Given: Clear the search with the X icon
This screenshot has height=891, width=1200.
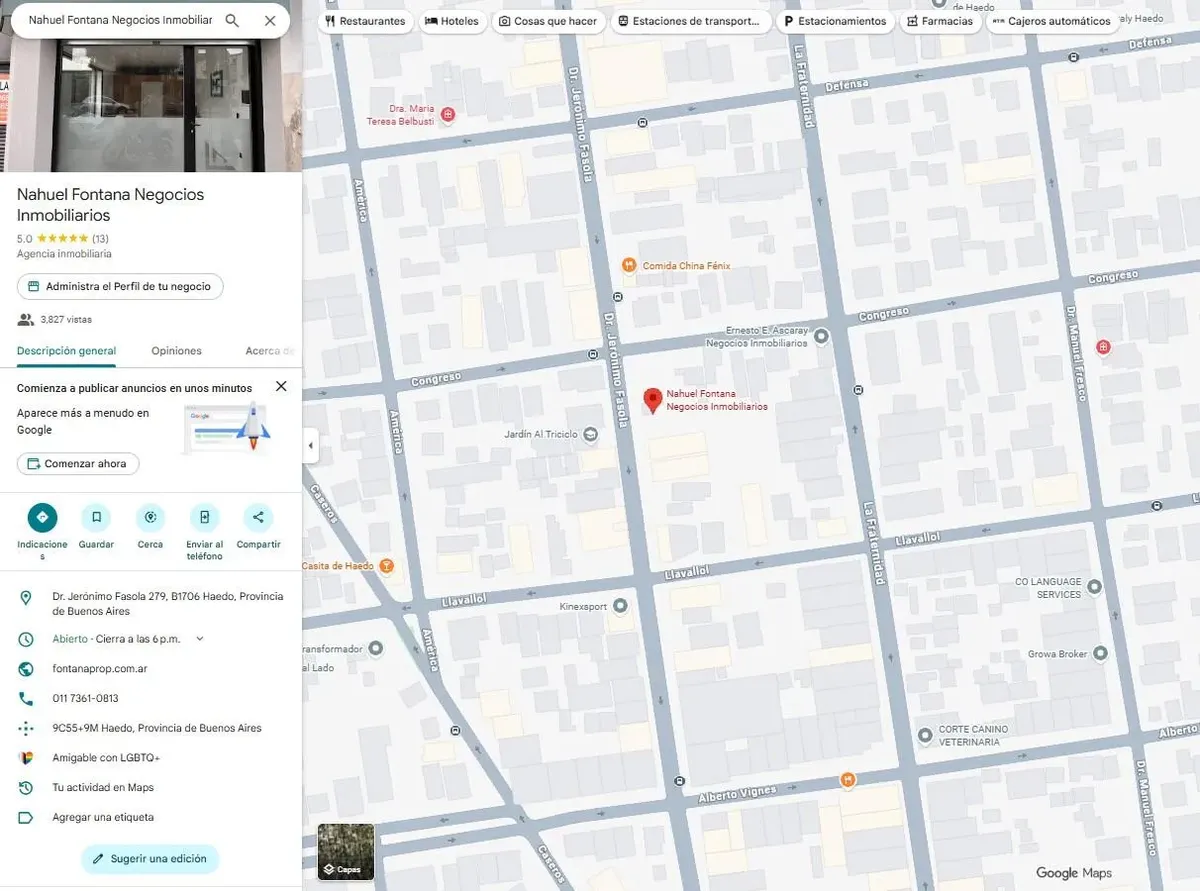Looking at the screenshot, I should (270, 20).
